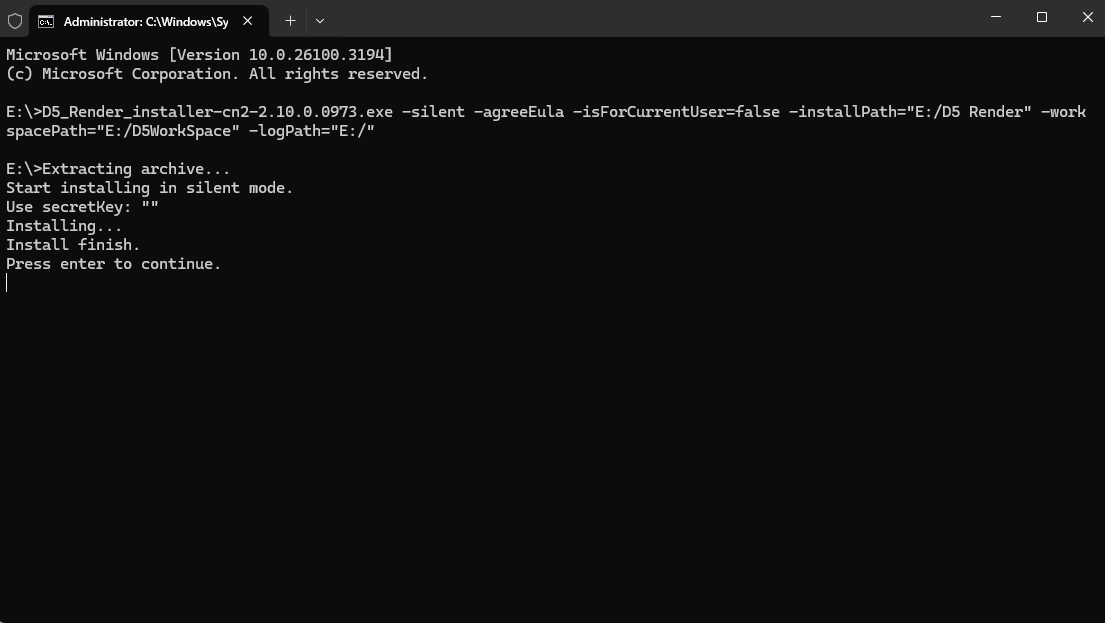Click the administrator shield icon
The width and height of the screenshot is (1105, 623).
click(x=15, y=20)
